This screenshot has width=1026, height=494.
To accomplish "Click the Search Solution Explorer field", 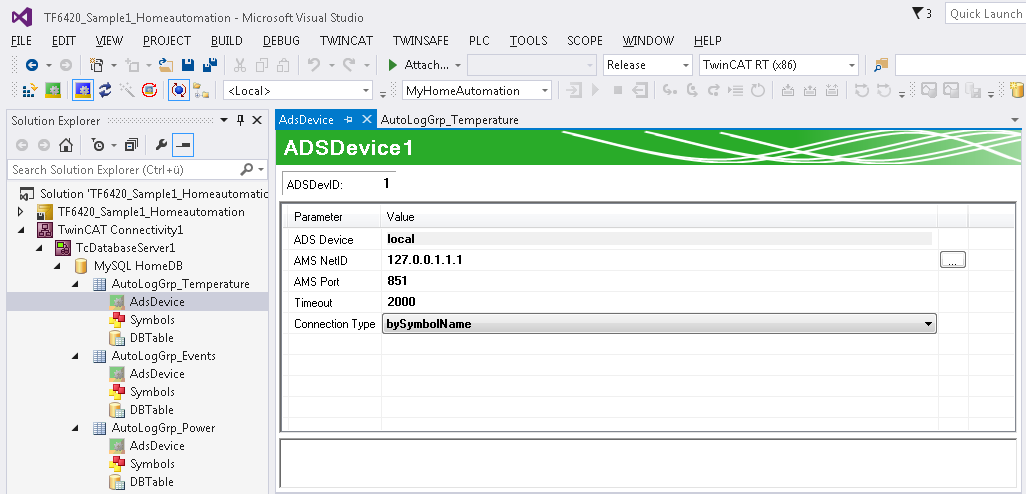I will click(137, 169).
